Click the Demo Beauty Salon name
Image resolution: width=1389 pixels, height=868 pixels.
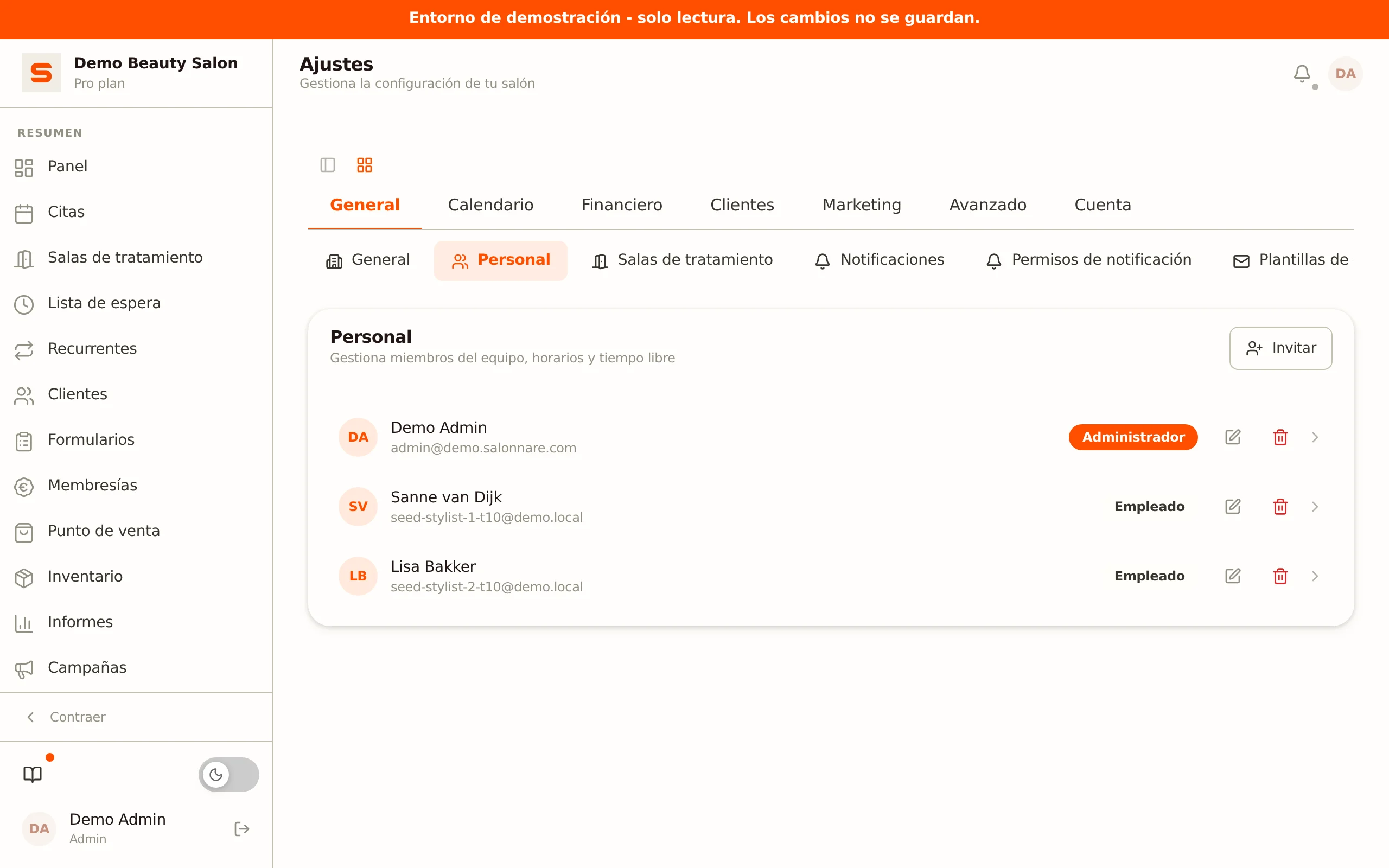tap(156, 63)
